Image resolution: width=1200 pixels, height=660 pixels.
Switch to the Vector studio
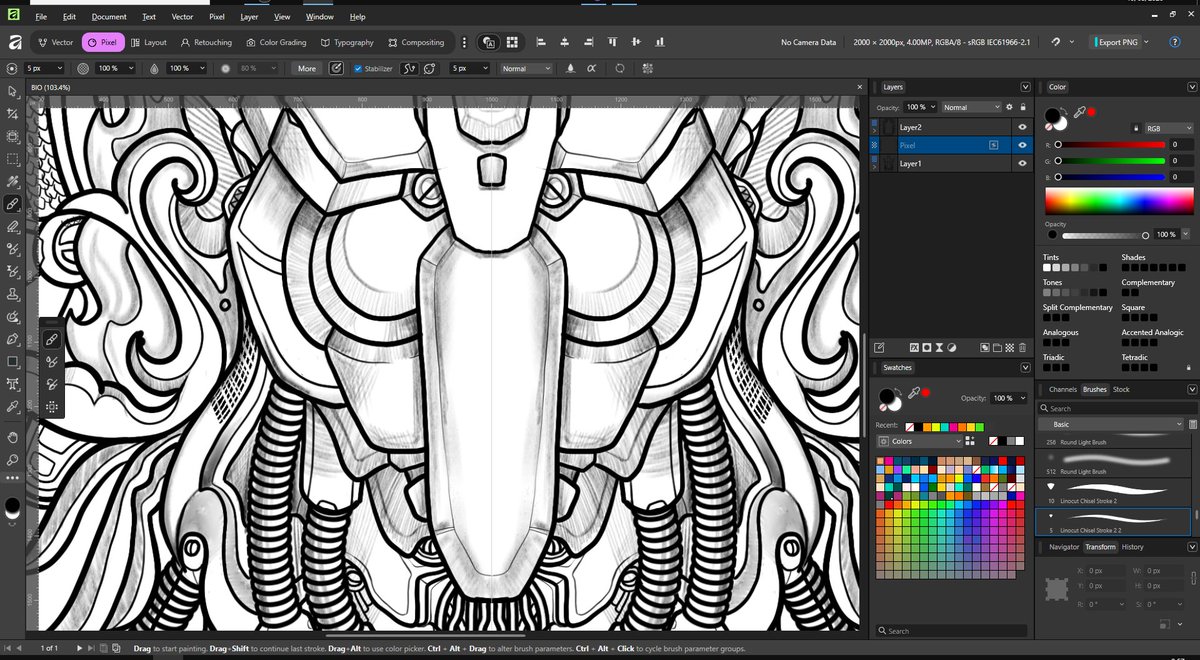tap(56, 42)
